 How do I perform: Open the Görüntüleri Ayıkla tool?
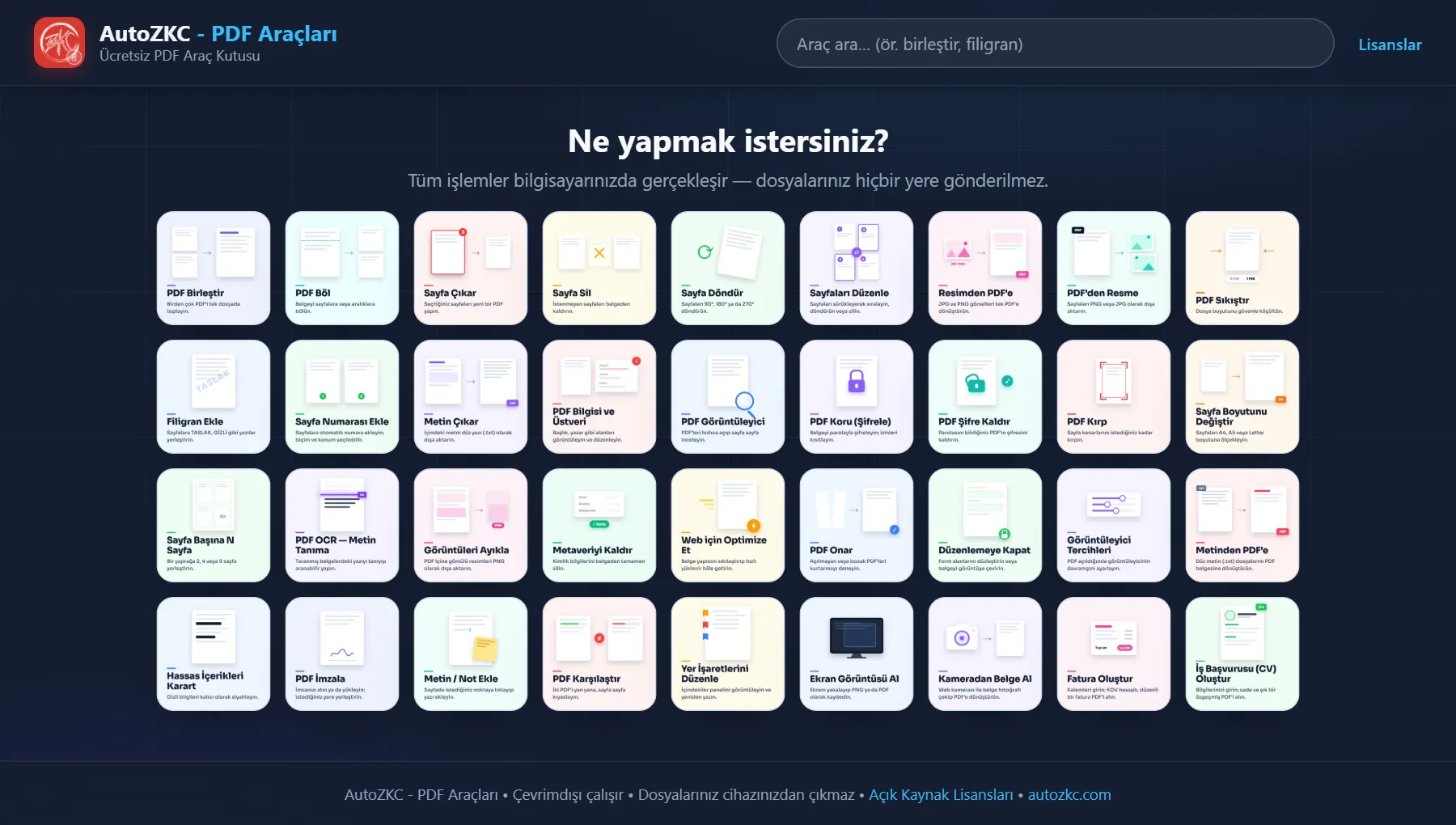[471, 526]
